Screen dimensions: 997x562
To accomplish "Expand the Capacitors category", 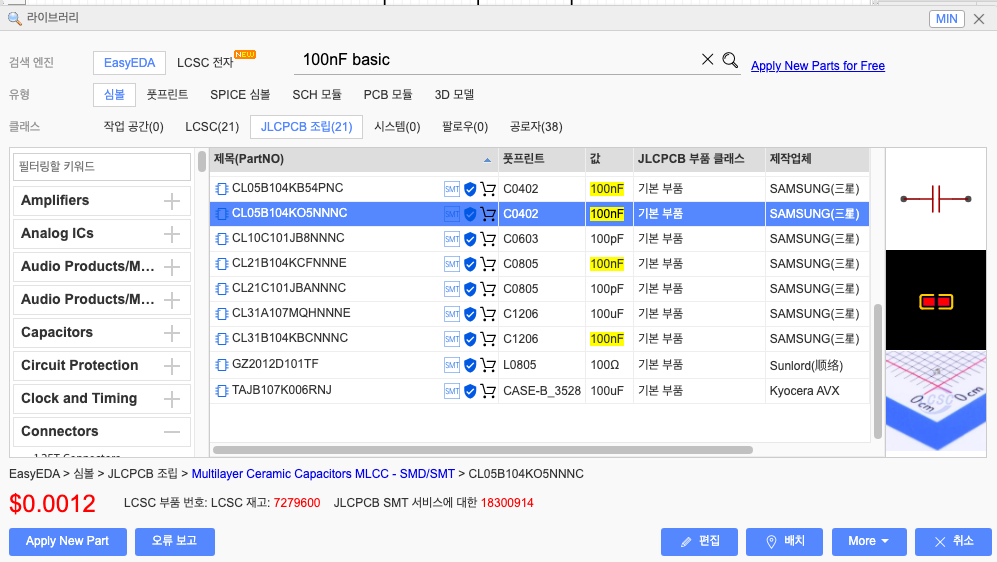I will pyautogui.click(x=172, y=333).
